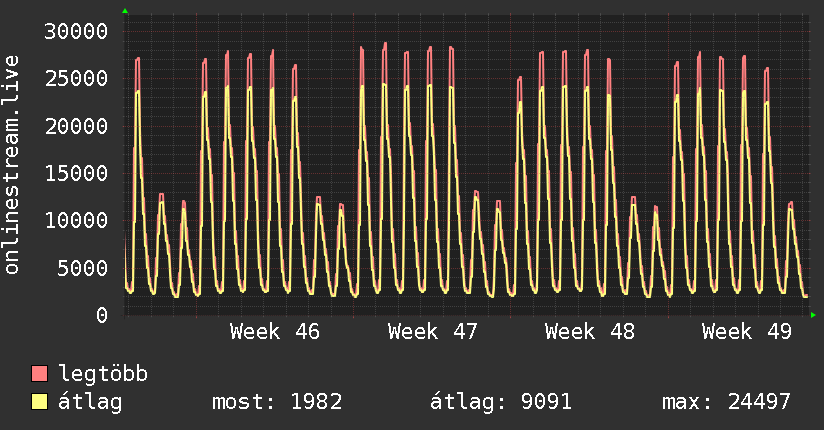Select the red legtöbb legend swatch
The height and width of the screenshot is (430, 824).
pyautogui.click(x=40, y=375)
